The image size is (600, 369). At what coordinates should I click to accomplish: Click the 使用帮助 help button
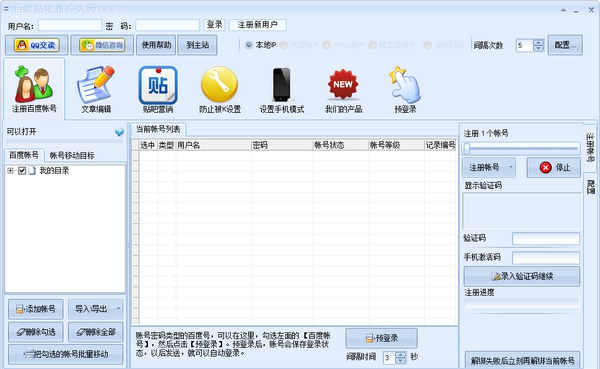(156, 45)
